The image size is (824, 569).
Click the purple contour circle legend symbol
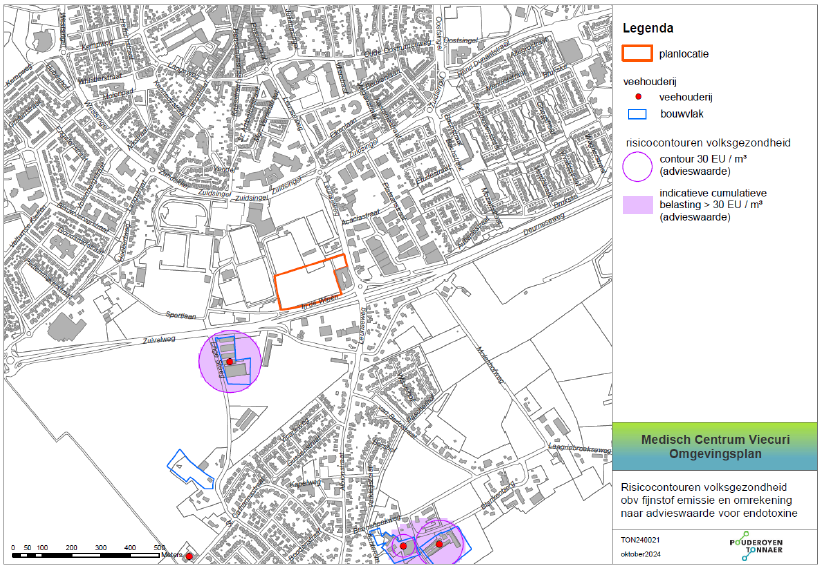(x=637, y=165)
